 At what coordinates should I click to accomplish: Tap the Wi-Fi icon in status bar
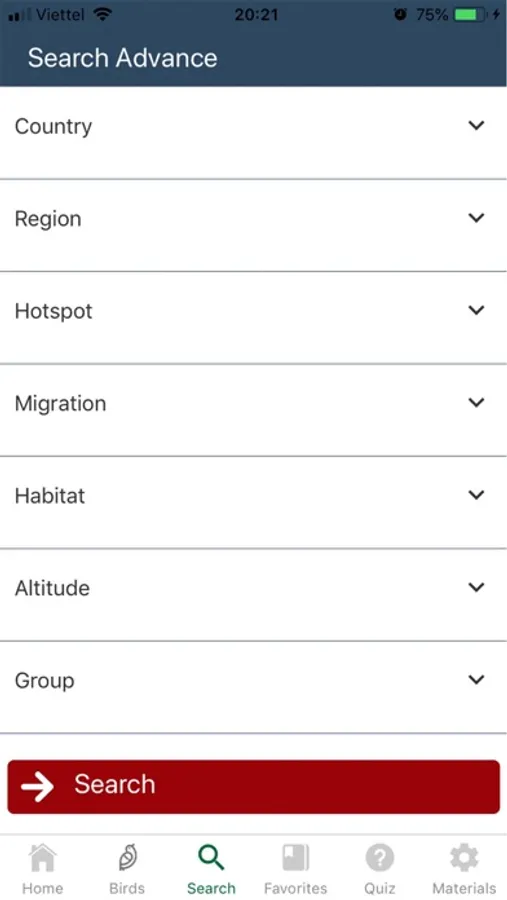coord(102,14)
